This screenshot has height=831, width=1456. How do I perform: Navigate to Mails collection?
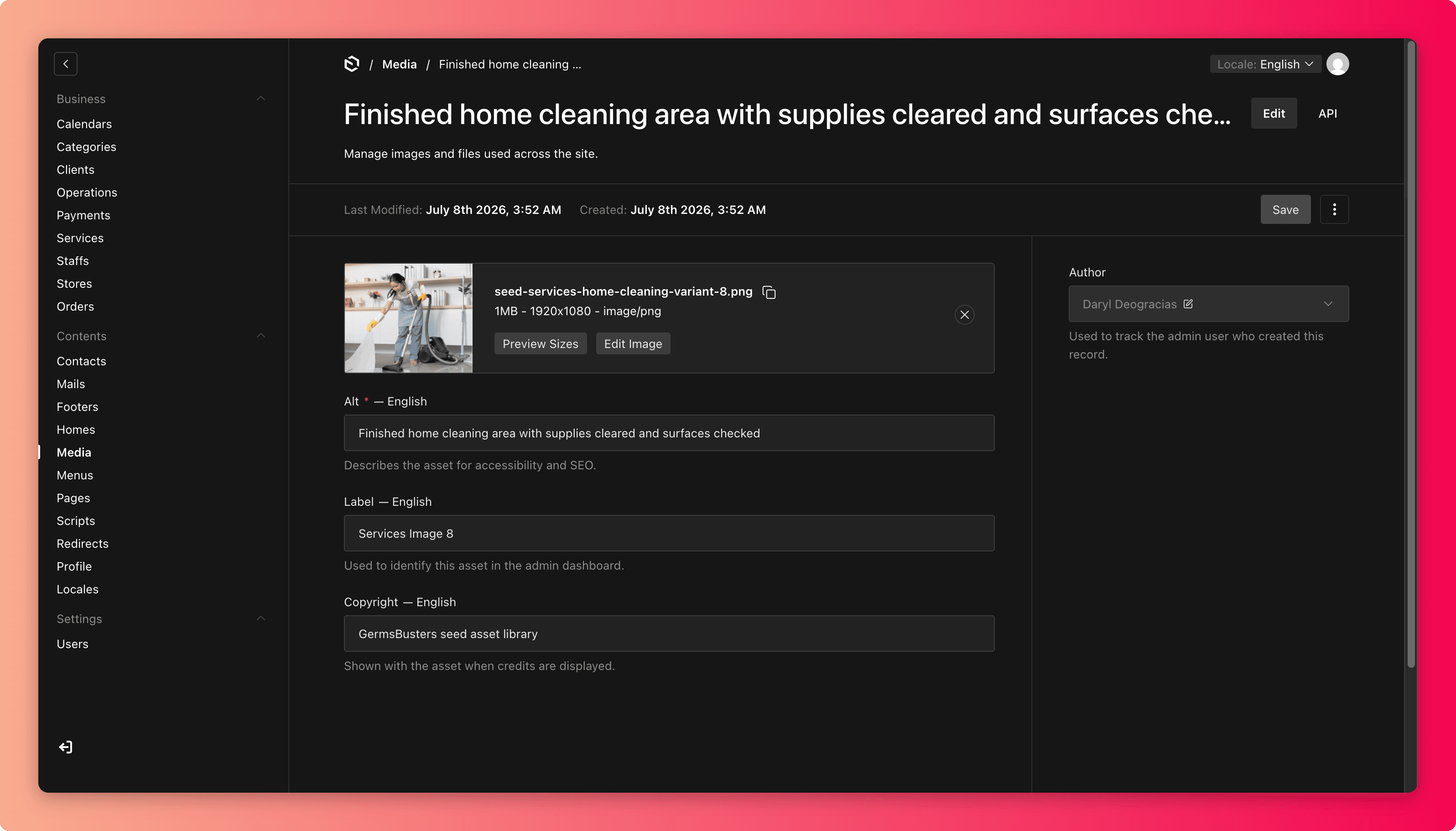point(71,384)
